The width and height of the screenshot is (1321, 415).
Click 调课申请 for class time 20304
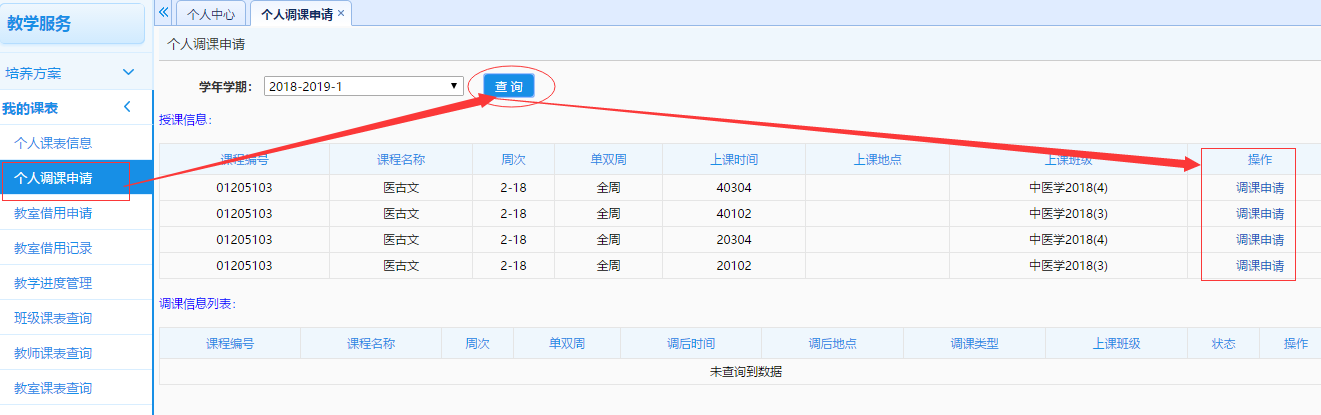click(1259, 239)
